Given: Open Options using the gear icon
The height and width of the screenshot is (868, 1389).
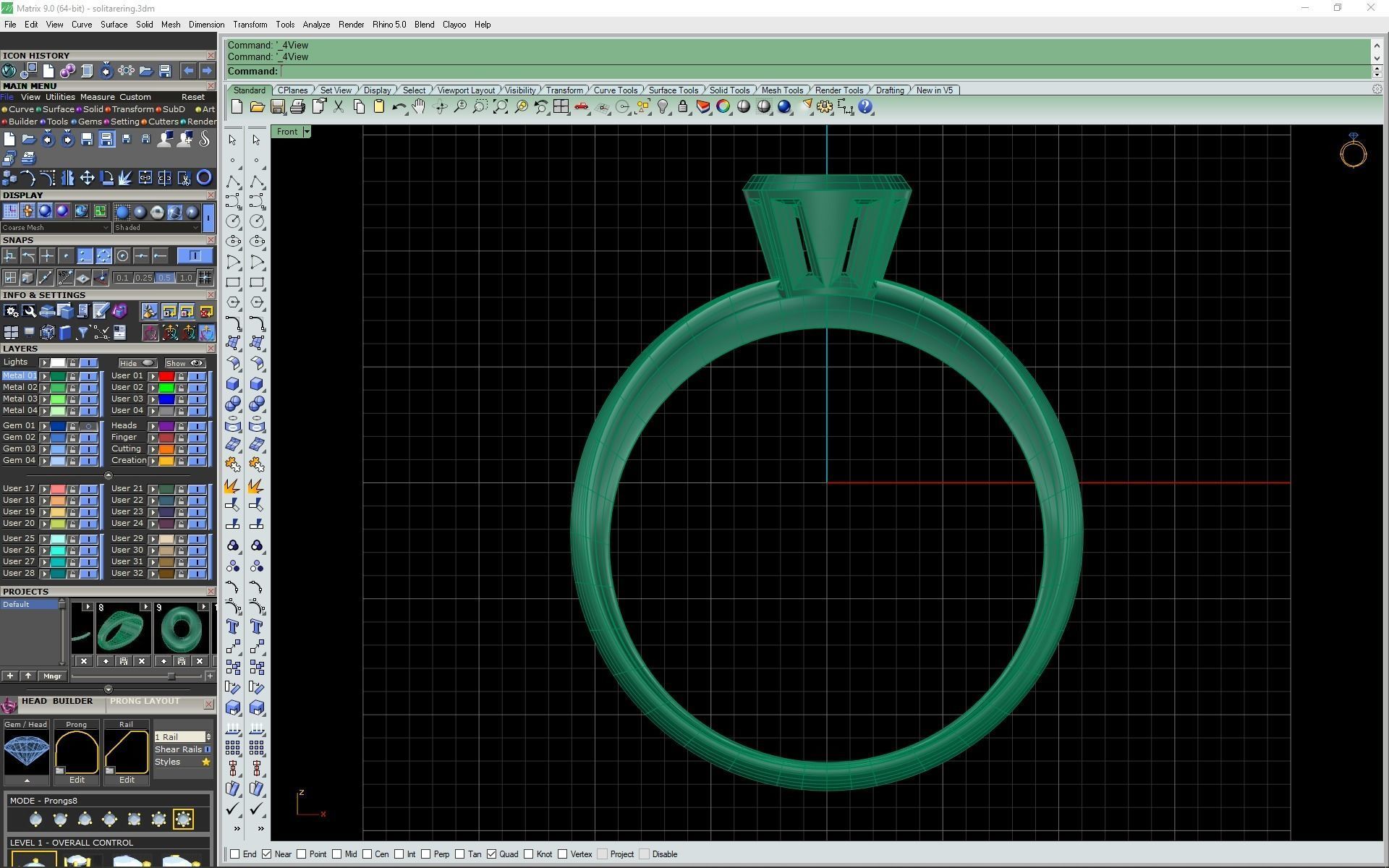Looking at the screenshot, I should 825,107.
